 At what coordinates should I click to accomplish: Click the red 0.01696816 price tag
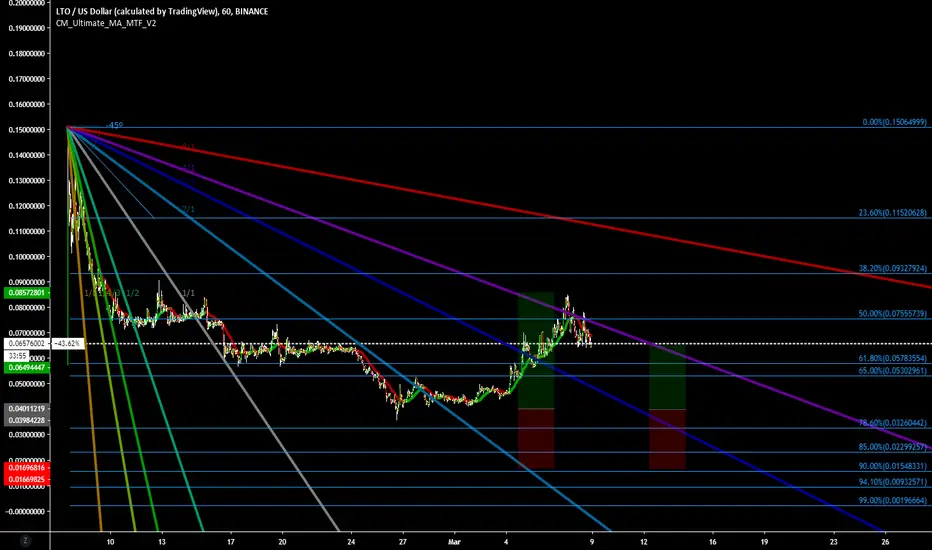[x=27, y=467]
